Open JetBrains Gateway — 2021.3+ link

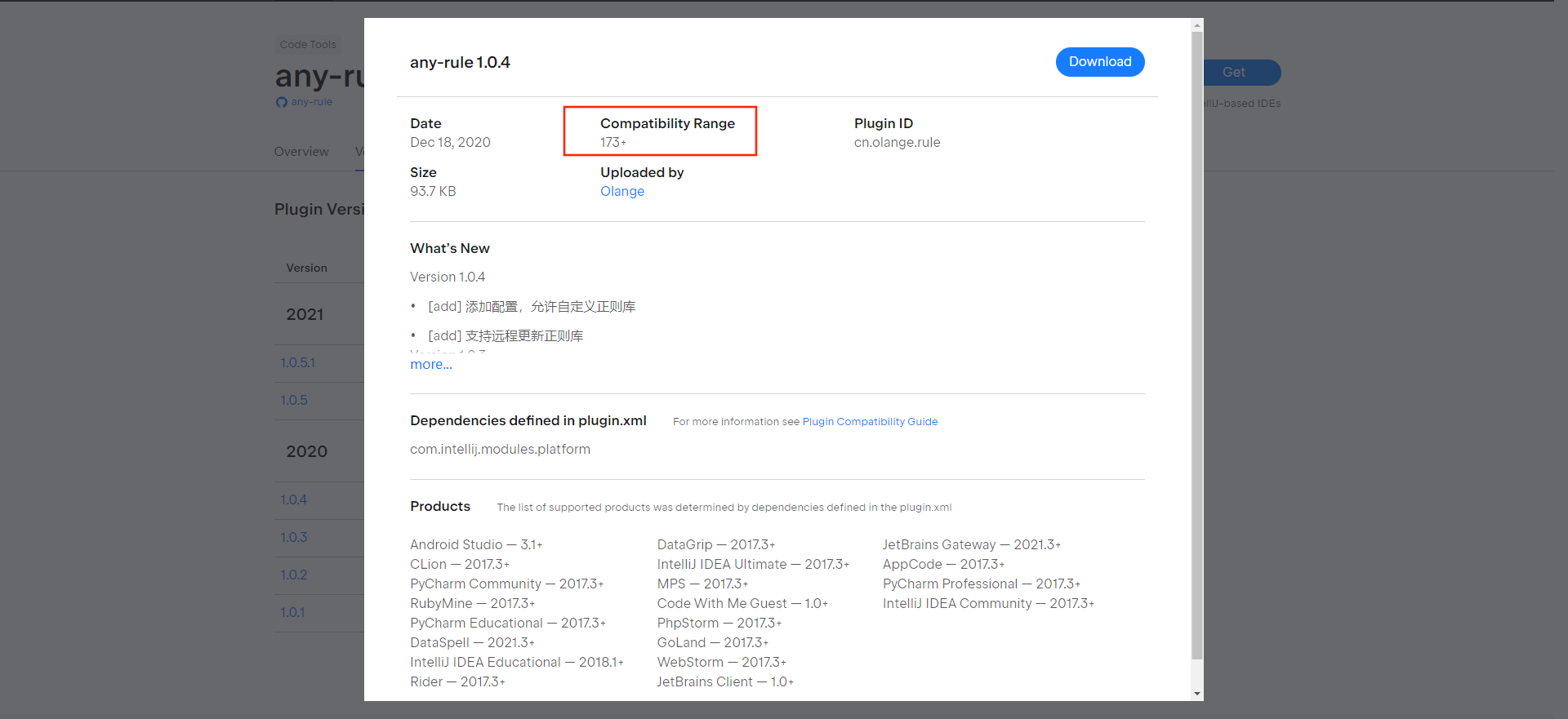tap(972, 544)
